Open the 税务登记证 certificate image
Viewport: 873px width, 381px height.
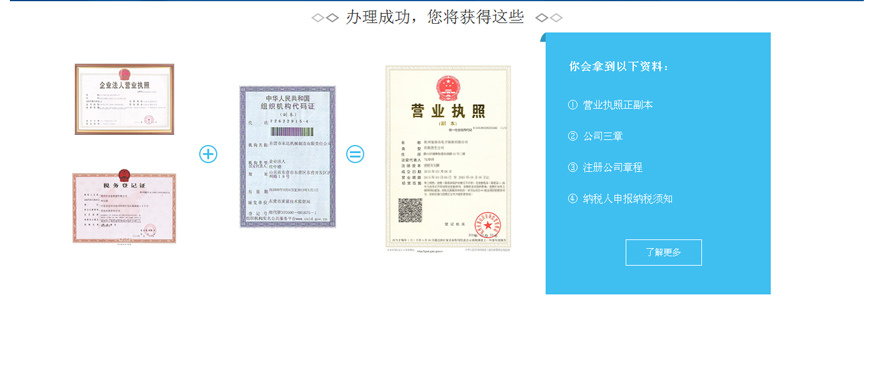[x=124, y=206]
